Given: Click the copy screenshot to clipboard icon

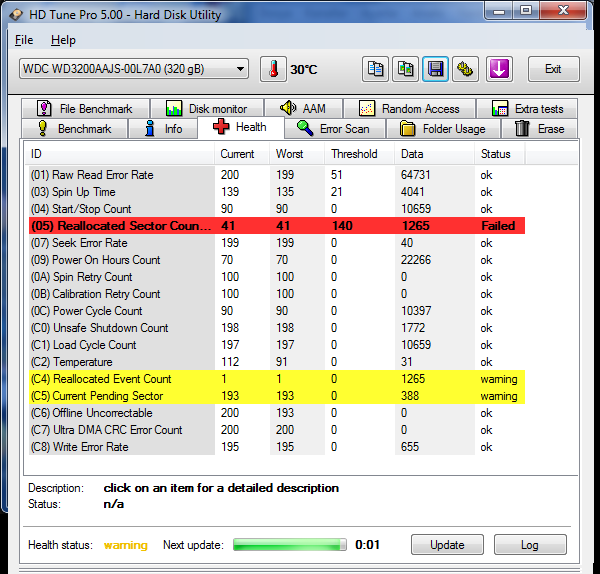Looking at the screenshot, I should pos(406,69).
